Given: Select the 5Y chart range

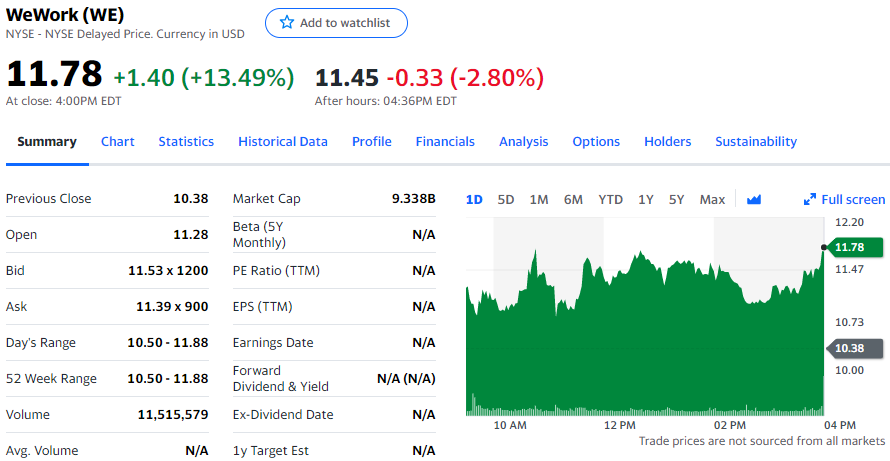Looking at the screenshot, I should coord(676,199).
